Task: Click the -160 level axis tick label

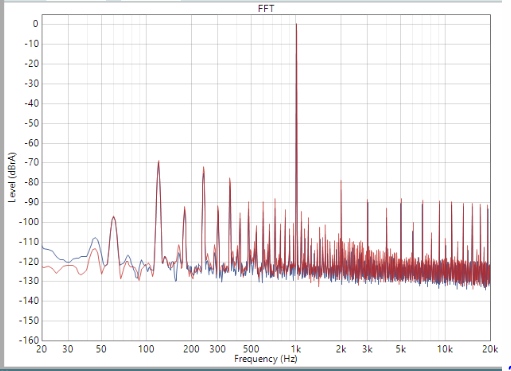Action: click(x=29, y=340)
